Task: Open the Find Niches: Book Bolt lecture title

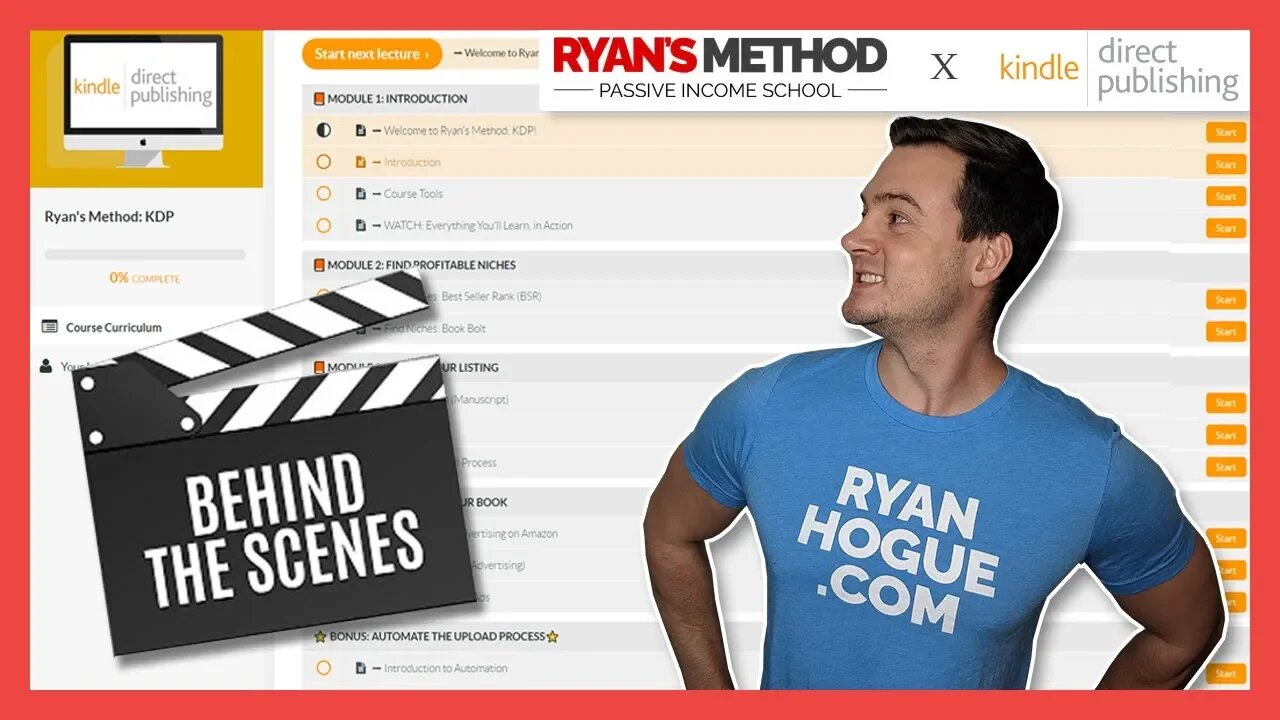Action: [435, 329]
